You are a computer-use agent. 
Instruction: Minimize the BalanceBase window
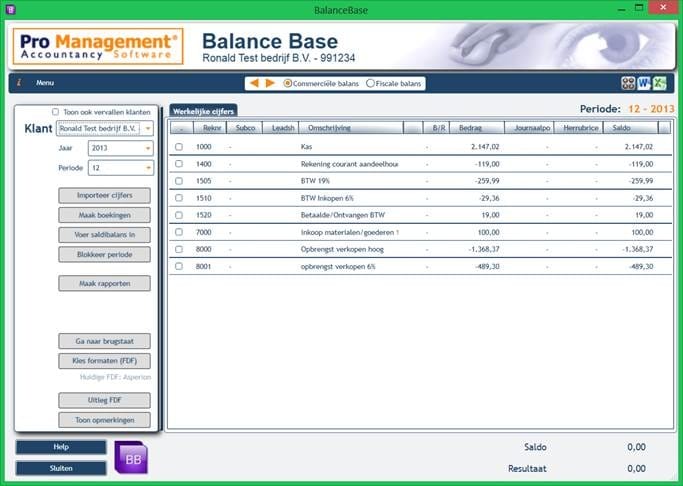[622, 8]
